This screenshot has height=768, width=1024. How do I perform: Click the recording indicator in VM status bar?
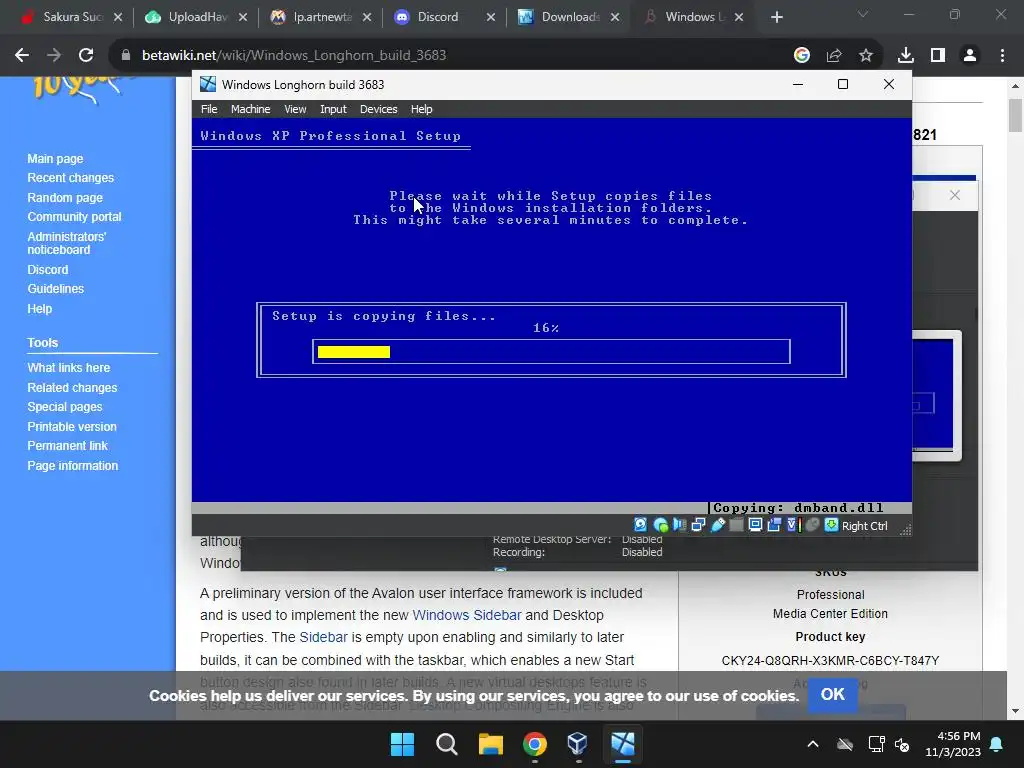click(x=775, y=525)
